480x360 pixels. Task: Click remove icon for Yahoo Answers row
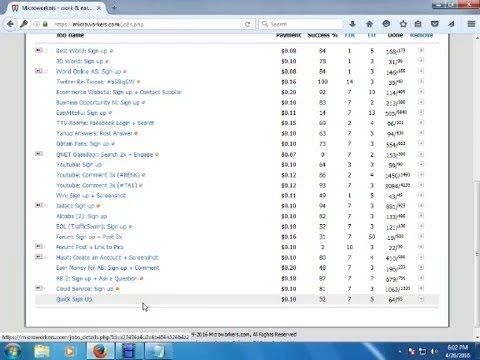(421, 133)
